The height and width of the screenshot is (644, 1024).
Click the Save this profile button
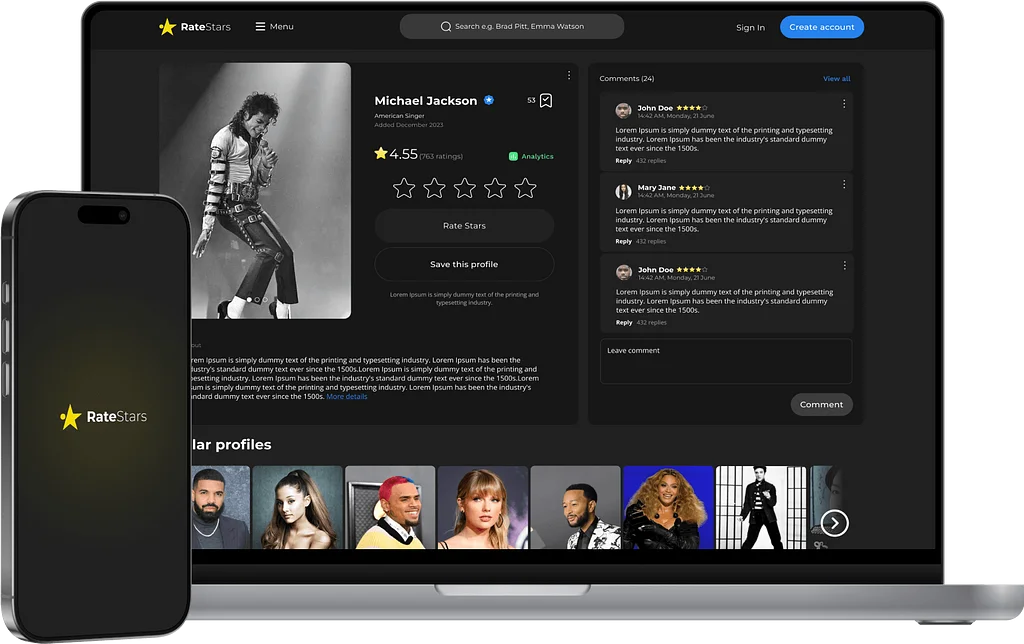click(464, 265)
